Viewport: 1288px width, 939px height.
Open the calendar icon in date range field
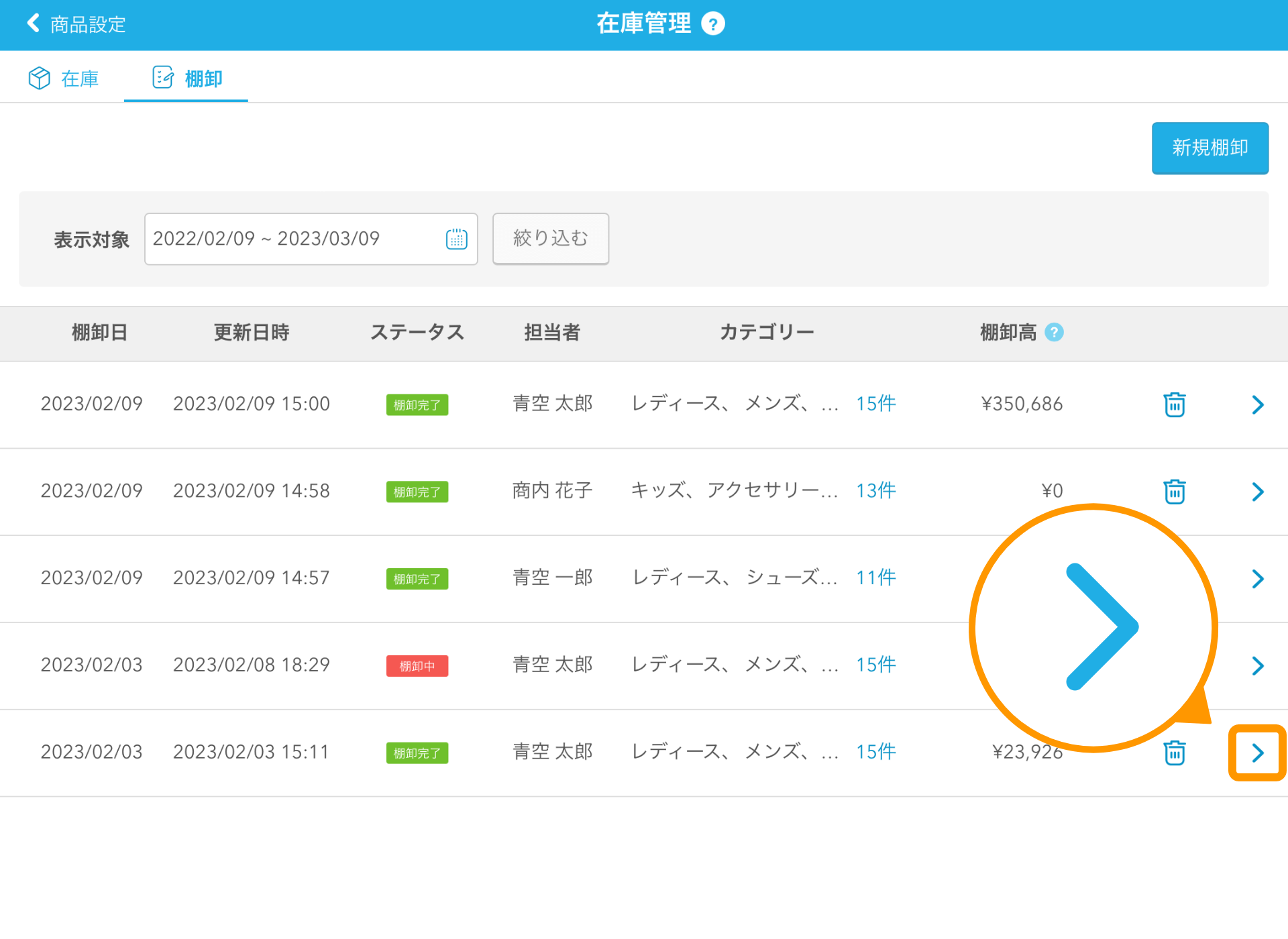tap(456, 239)
